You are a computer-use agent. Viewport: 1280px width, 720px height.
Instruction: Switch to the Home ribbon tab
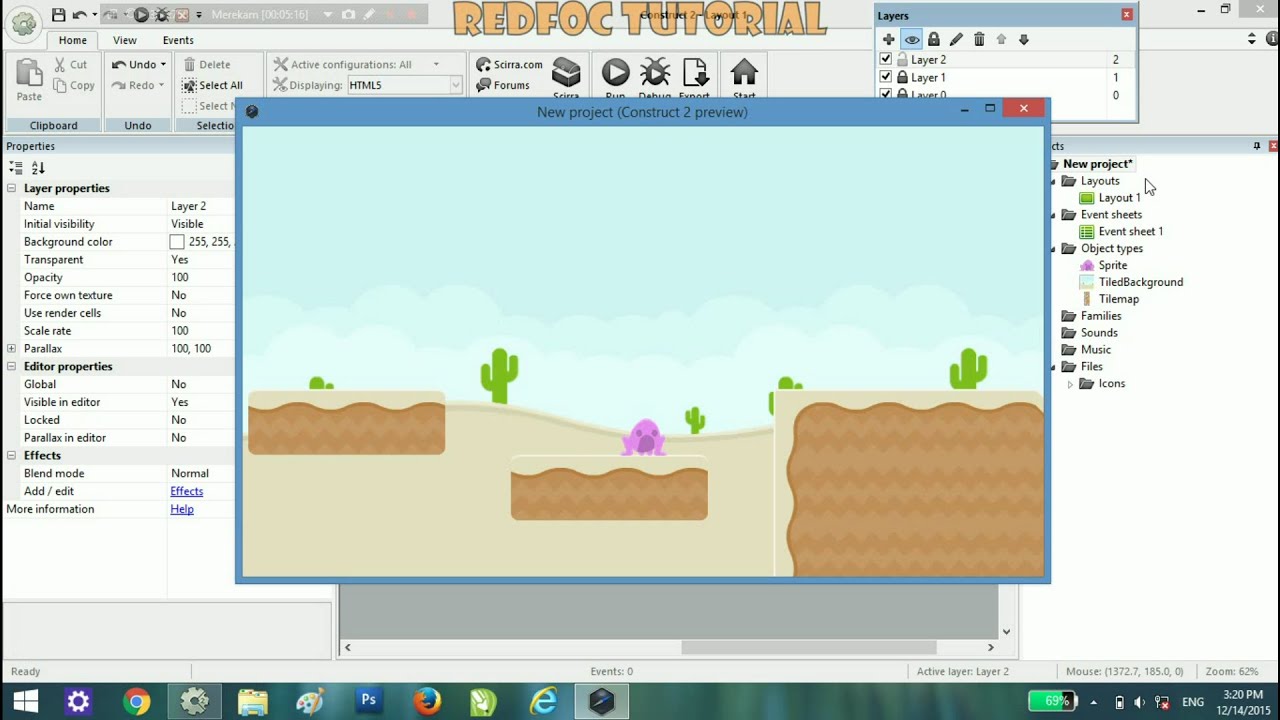(72, 40)
